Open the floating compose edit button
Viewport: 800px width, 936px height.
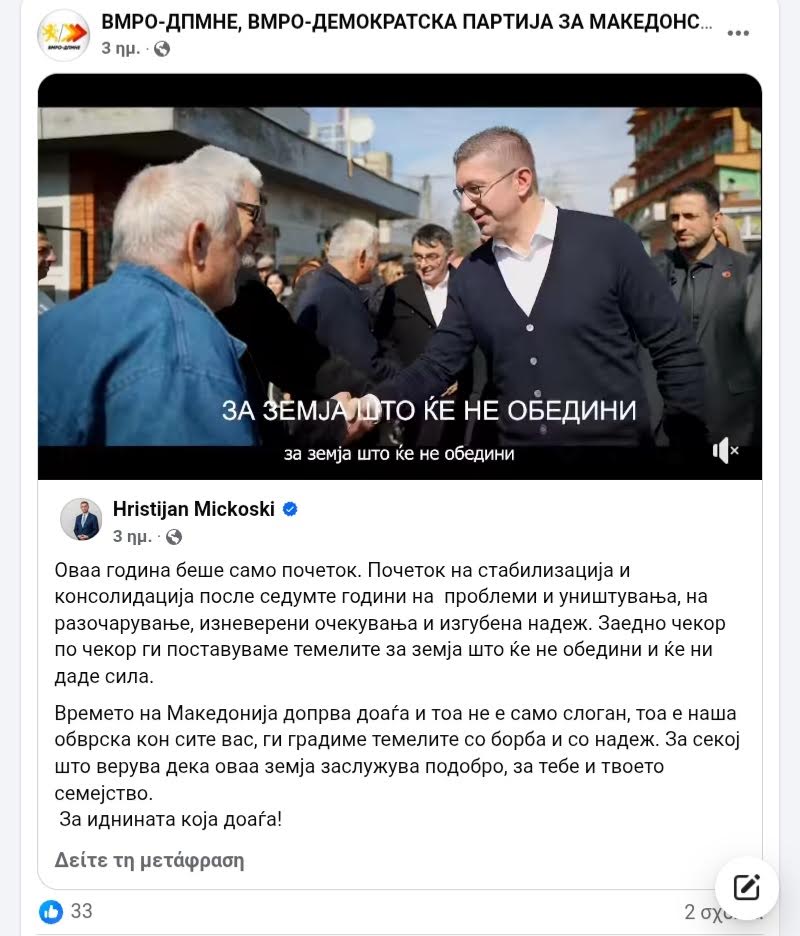(746, 887)
